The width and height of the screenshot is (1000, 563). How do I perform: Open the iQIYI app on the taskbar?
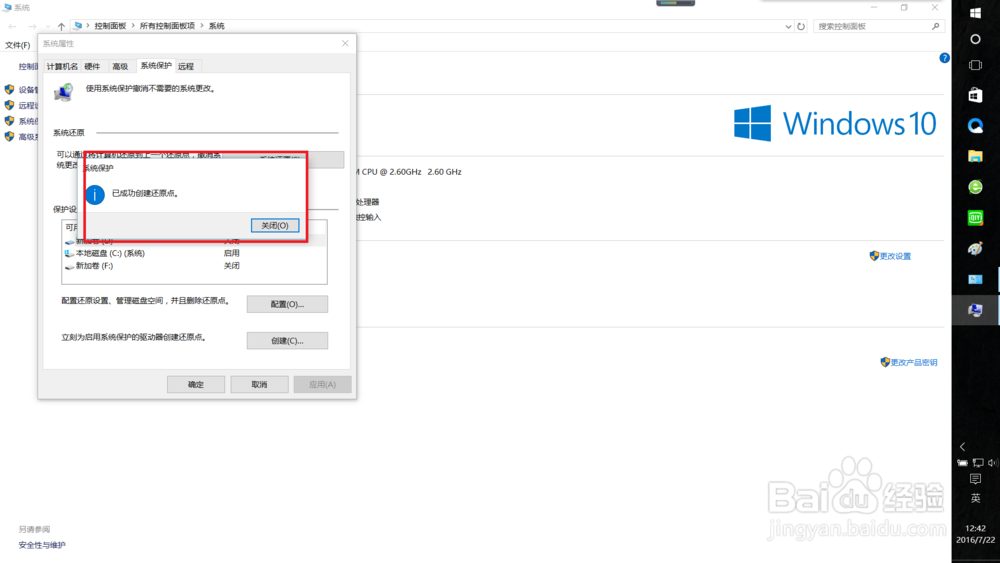coord(975,218)
